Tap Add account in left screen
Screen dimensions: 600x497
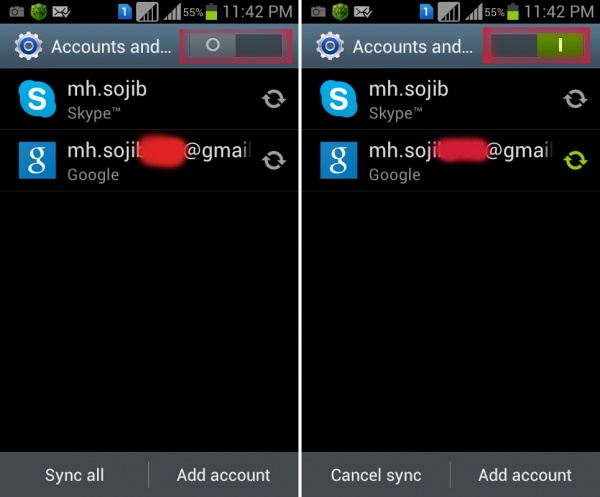(x=223, y=475)
